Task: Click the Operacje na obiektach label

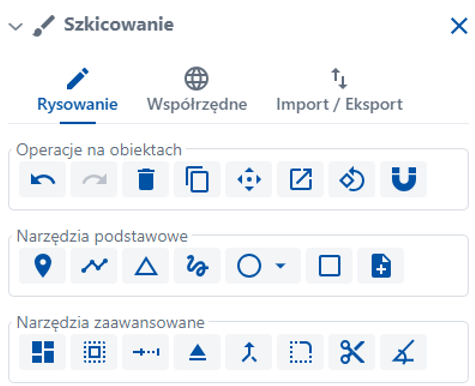Action: click(99, 150)
